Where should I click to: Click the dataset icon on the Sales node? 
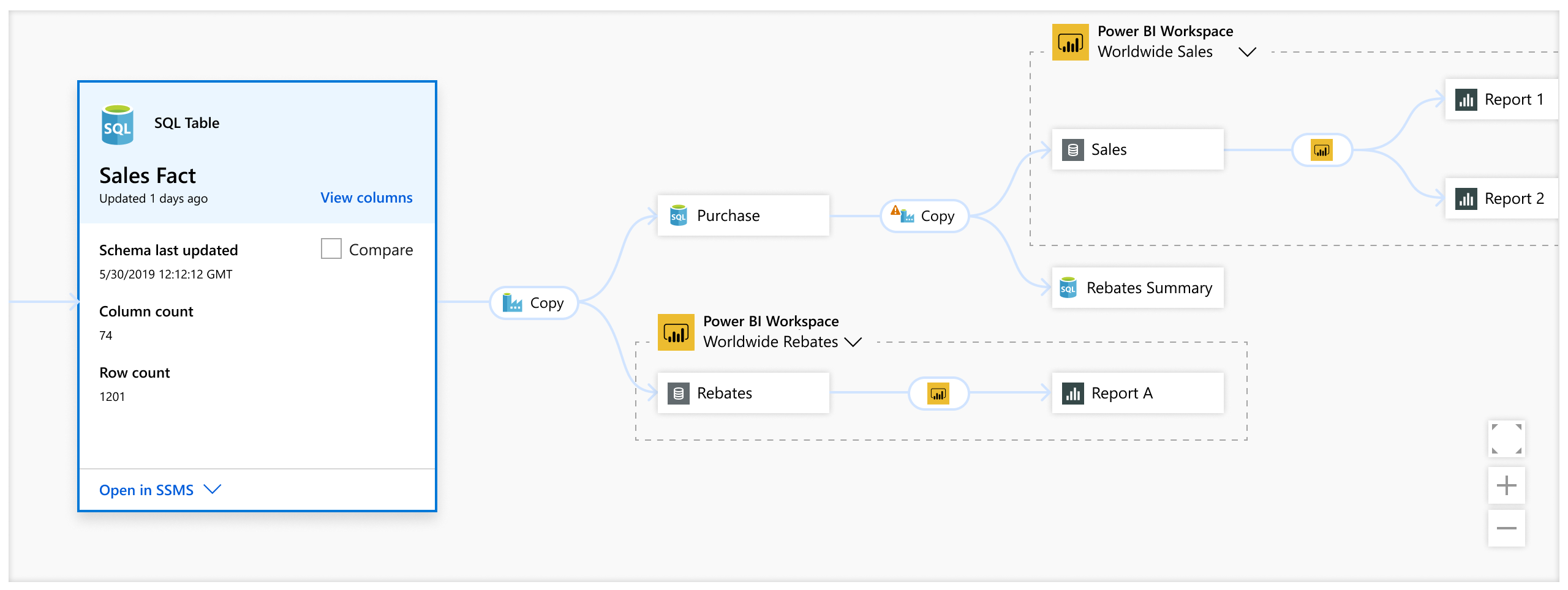click(x=1072, y=149)
